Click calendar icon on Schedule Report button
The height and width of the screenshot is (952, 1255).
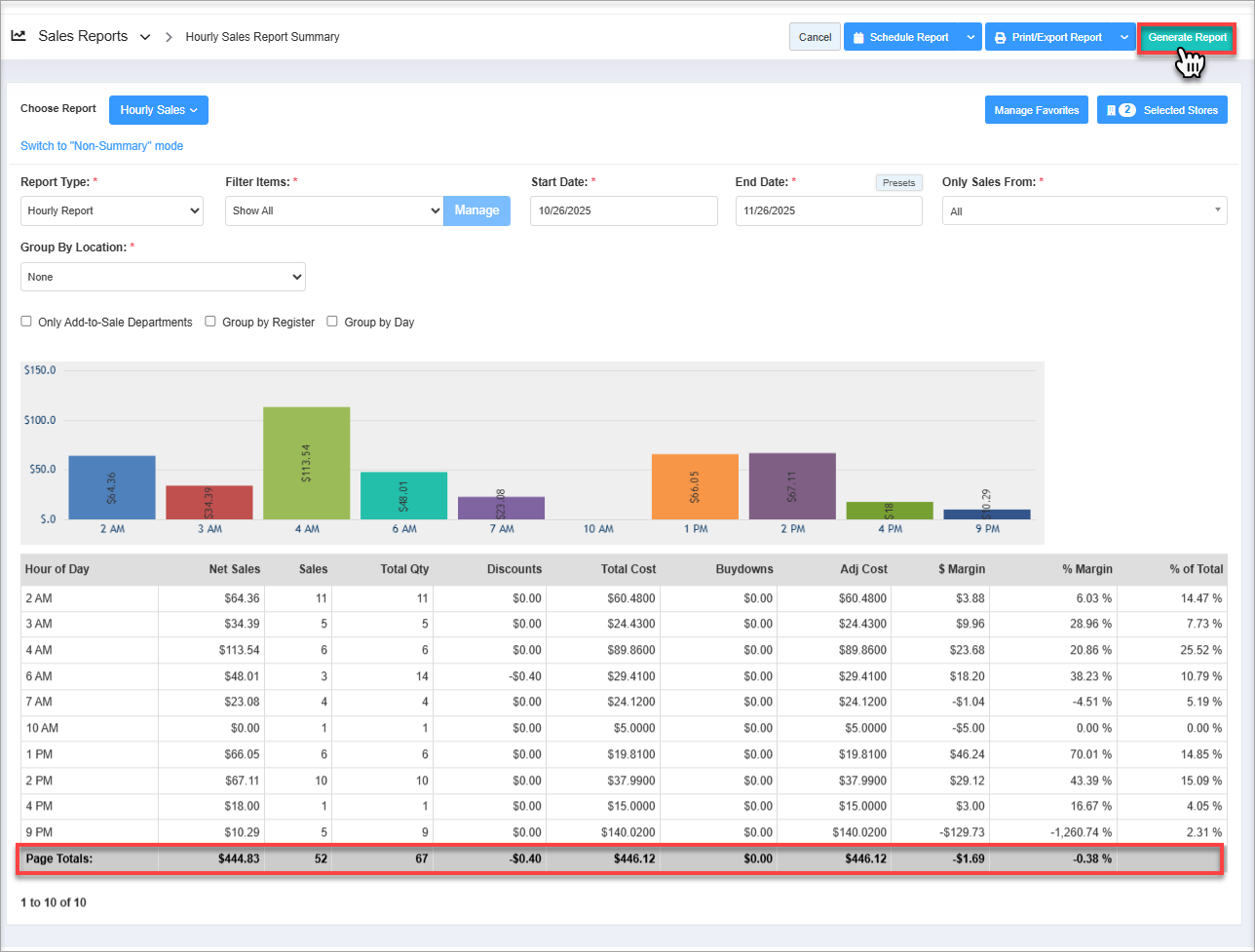tap(858, 38)
